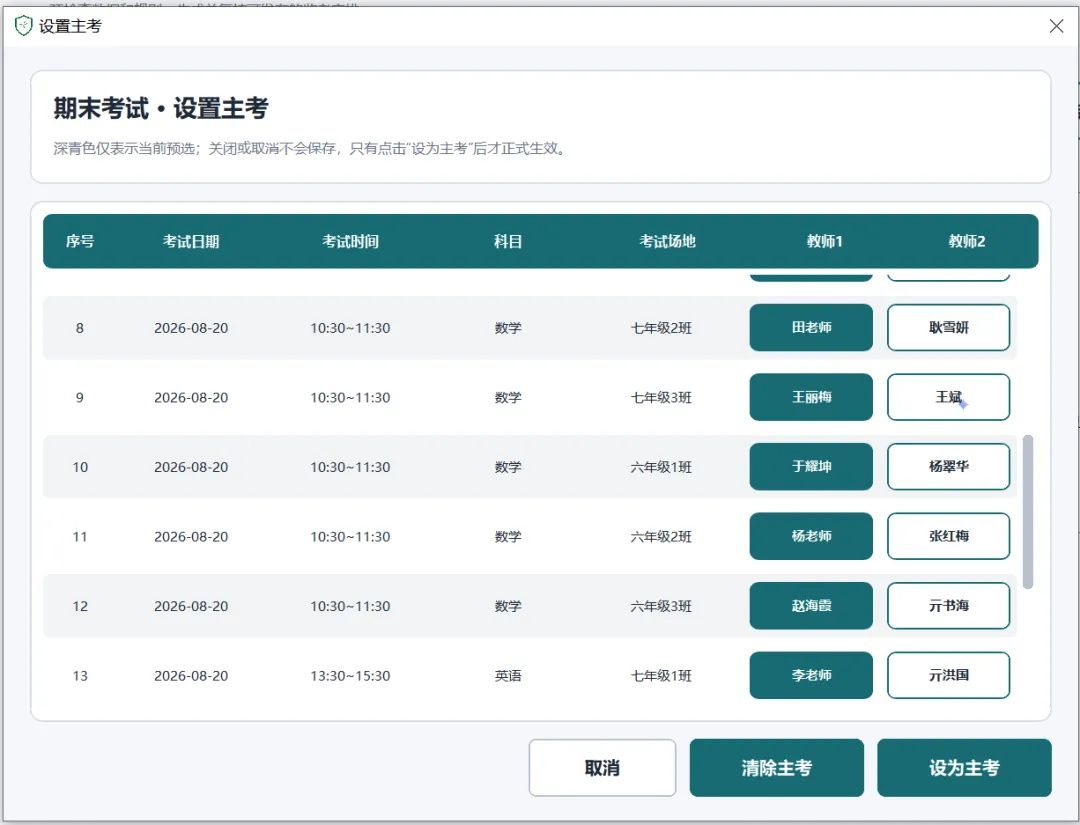
Task: Click the 七年级3班 venue cell
Action: pos(661,397)
